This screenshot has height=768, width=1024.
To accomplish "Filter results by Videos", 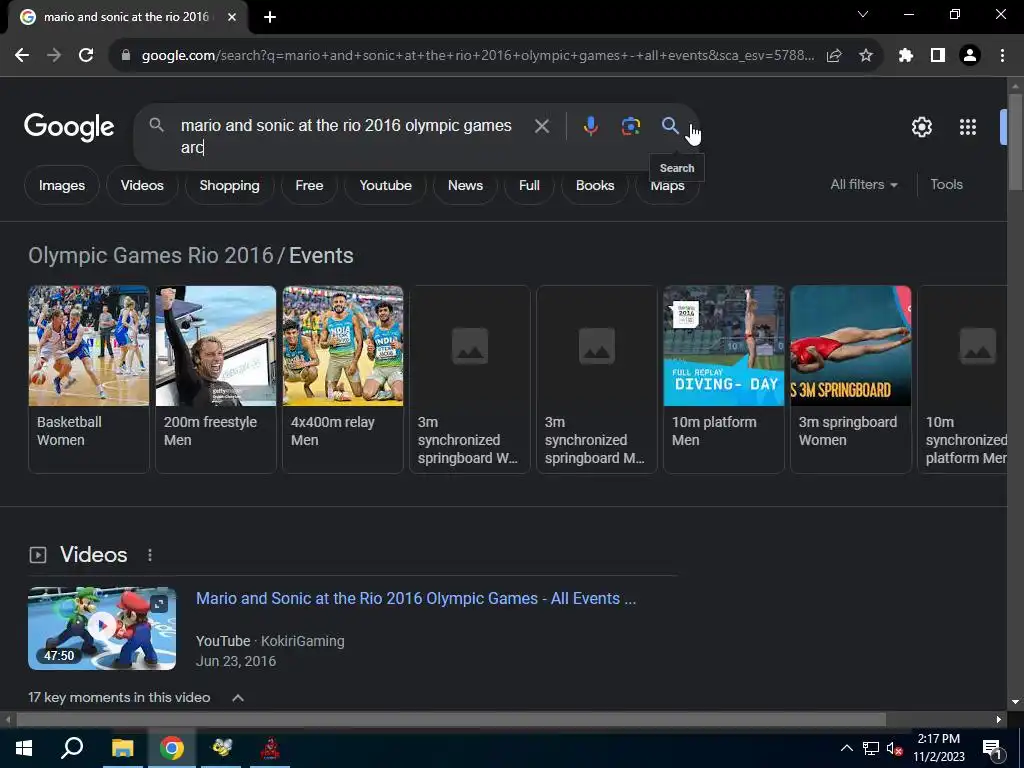I will tap(142, 185).
